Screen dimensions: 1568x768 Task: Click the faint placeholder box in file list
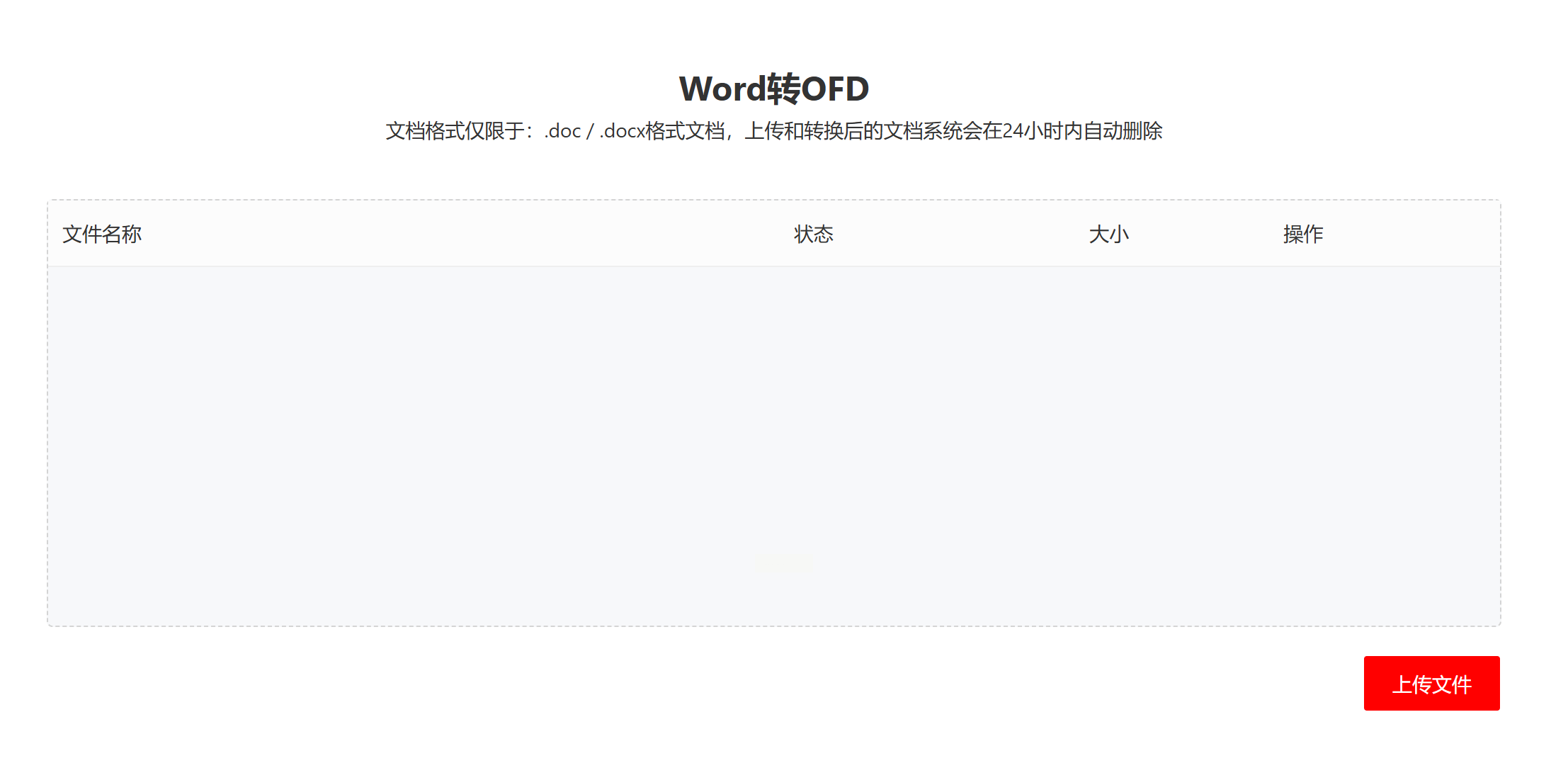(x=783, y=564)
